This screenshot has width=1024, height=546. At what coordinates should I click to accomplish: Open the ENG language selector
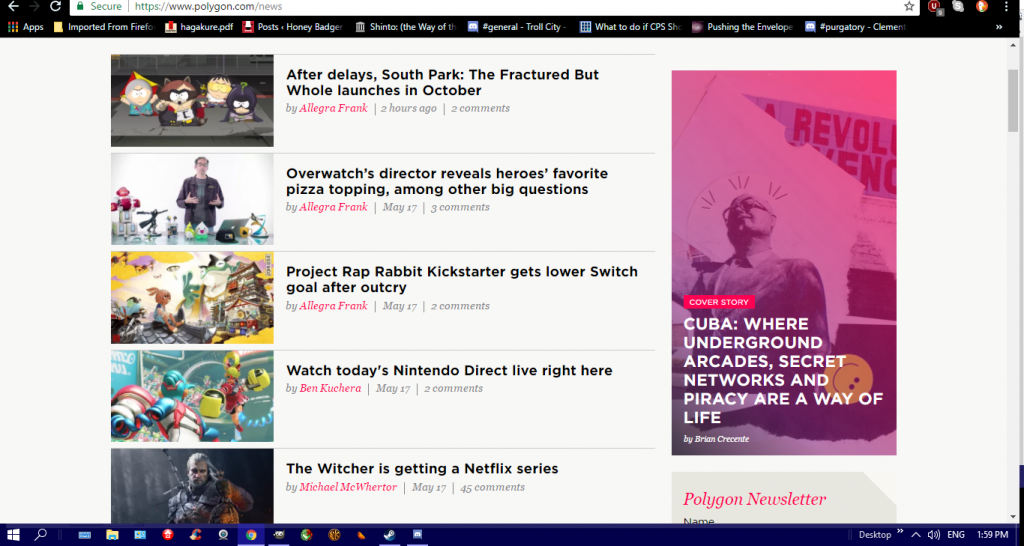pyautogui.click(x=955, y=535)
